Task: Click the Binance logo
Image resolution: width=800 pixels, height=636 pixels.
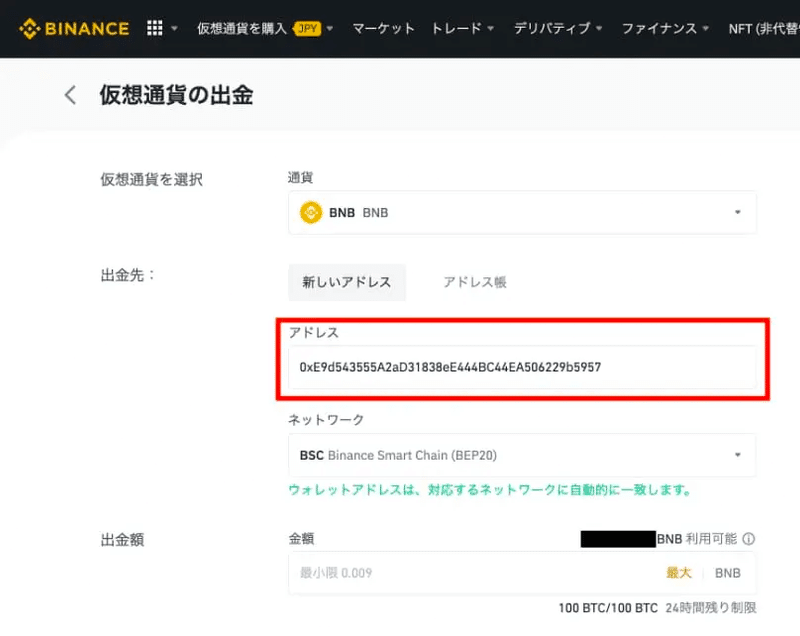Action: point(74,29)
